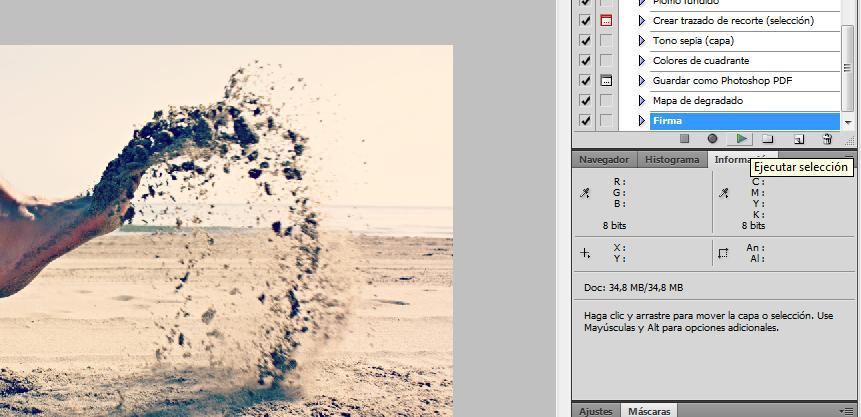Viewport: 861px width, 417px height.
Task: Uncheck the Mapa de degradado action
Action: pos(585,100)
